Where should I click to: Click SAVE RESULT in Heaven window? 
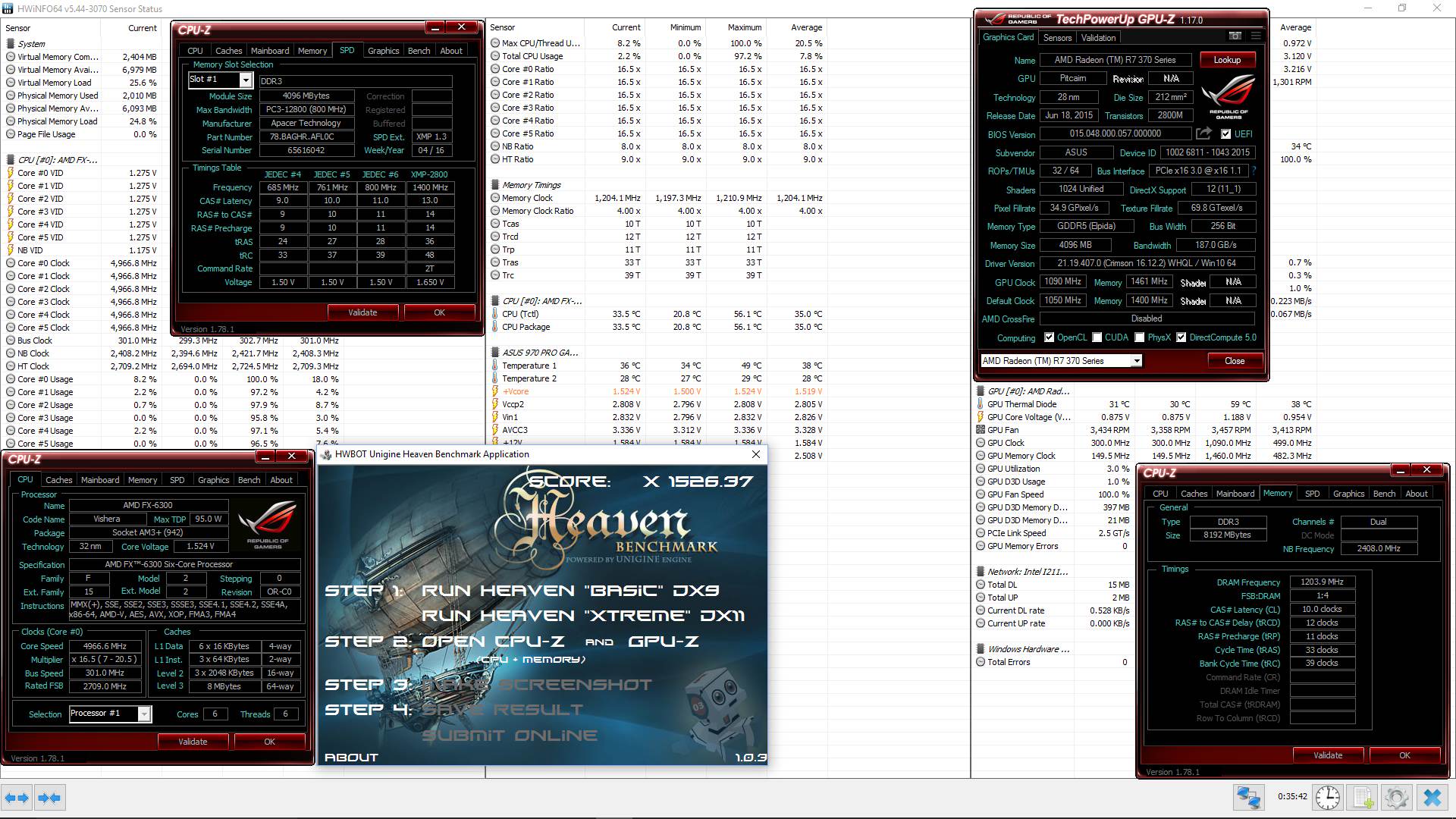coord(502,710)
